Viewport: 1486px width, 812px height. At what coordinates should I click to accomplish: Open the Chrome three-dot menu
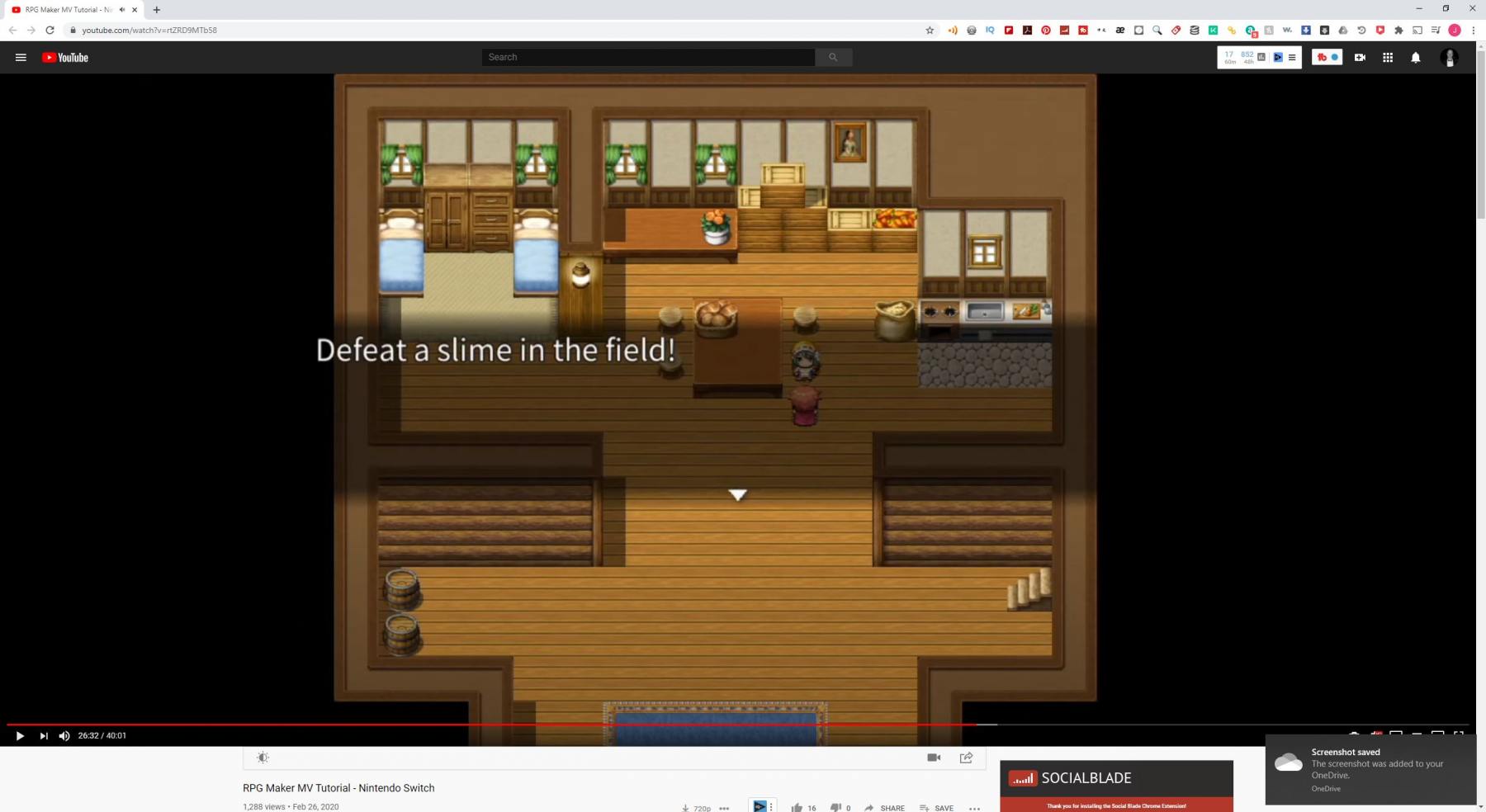[1473, 30]
